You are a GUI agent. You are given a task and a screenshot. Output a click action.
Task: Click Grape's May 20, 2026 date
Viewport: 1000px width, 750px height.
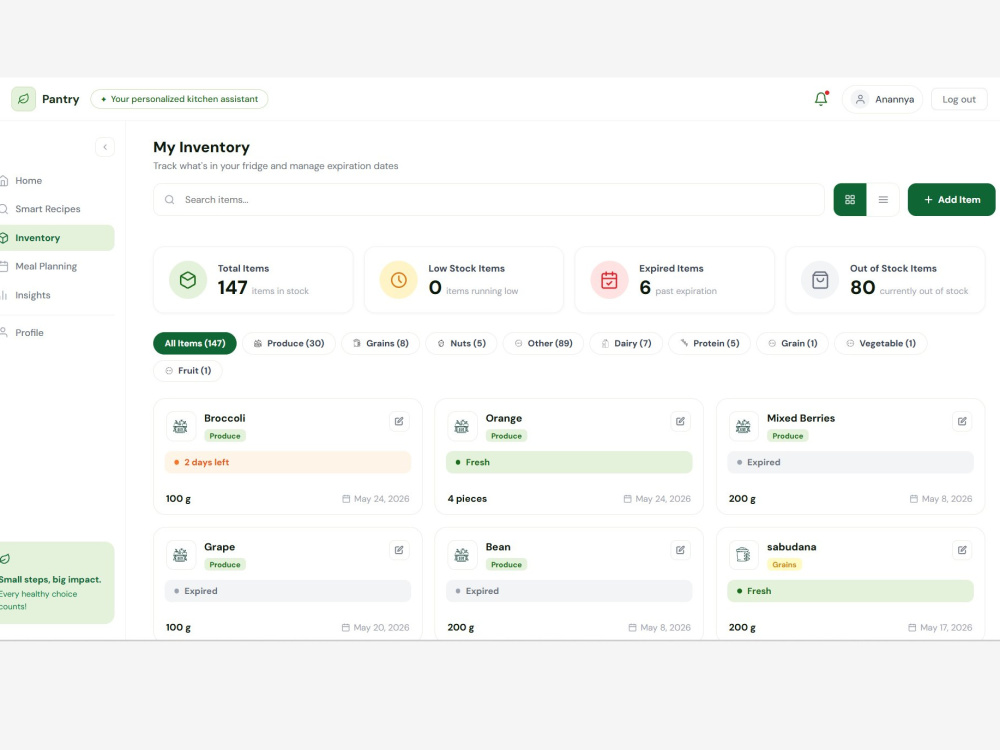376,628
